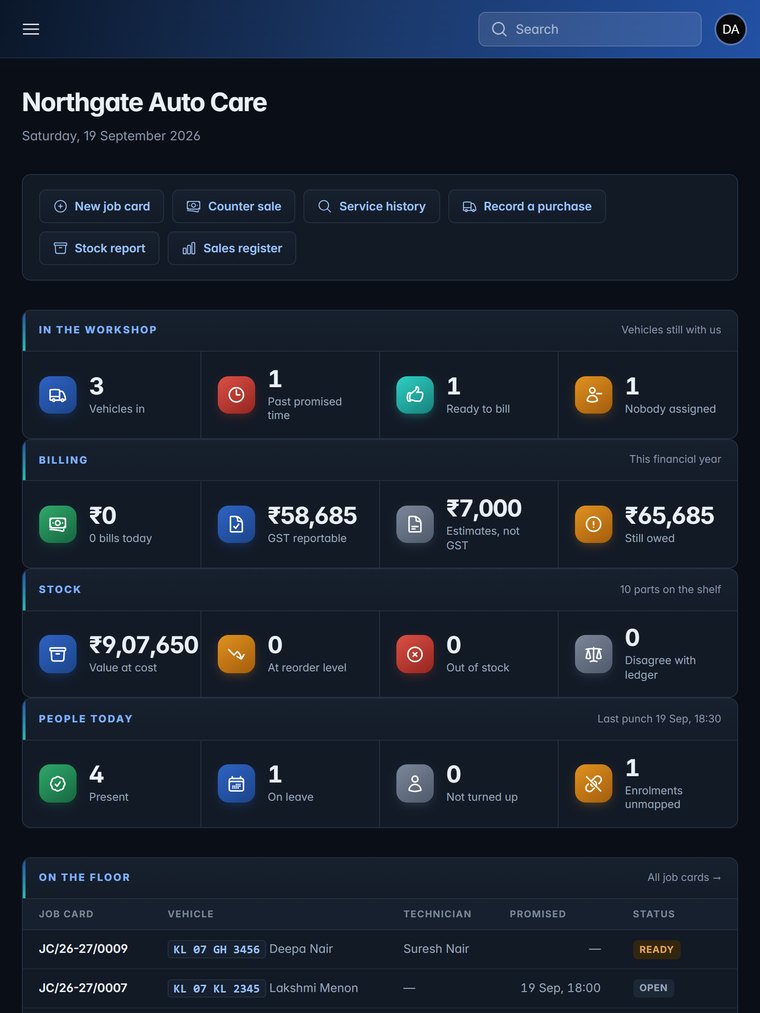Click the PROMISED column header

538,914
